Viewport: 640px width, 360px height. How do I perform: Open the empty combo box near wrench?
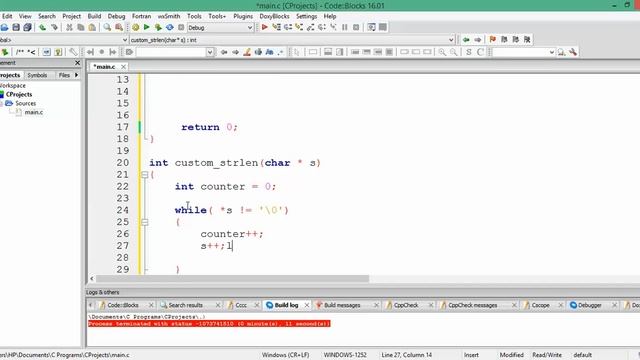(524, 52)
